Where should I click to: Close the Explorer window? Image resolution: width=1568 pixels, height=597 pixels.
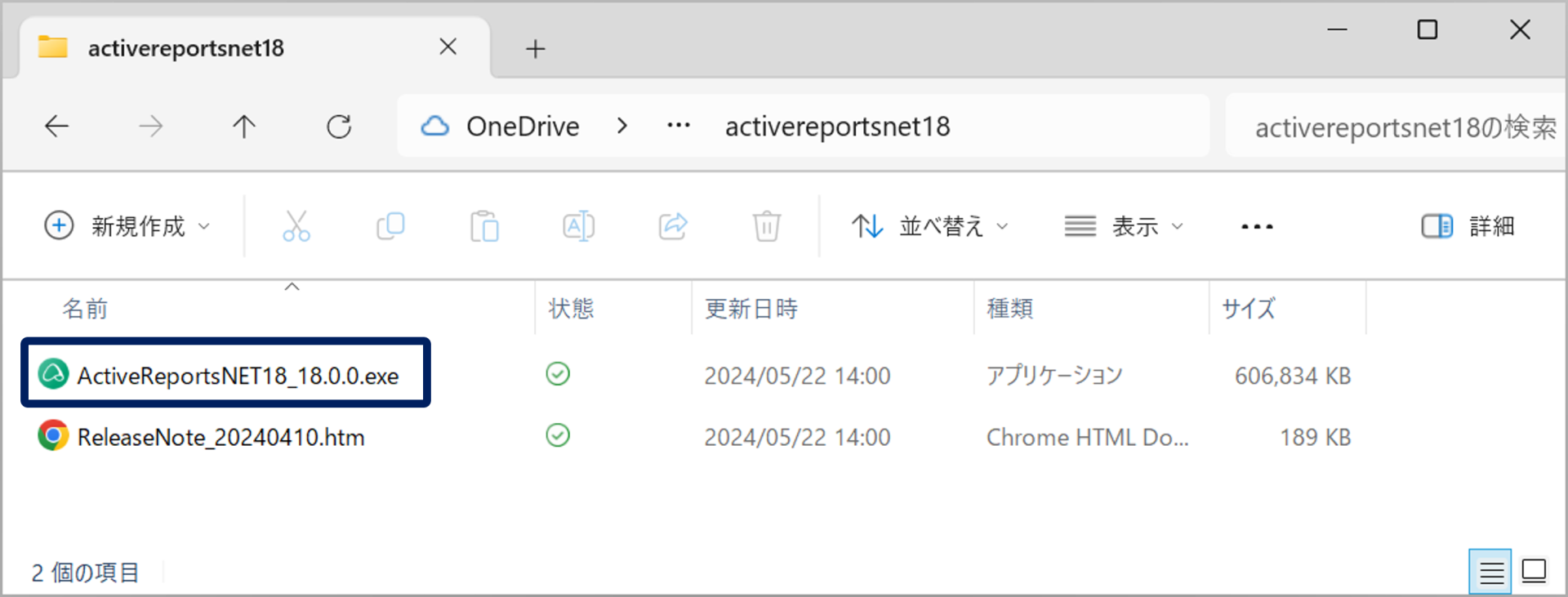pos(1520,30)
